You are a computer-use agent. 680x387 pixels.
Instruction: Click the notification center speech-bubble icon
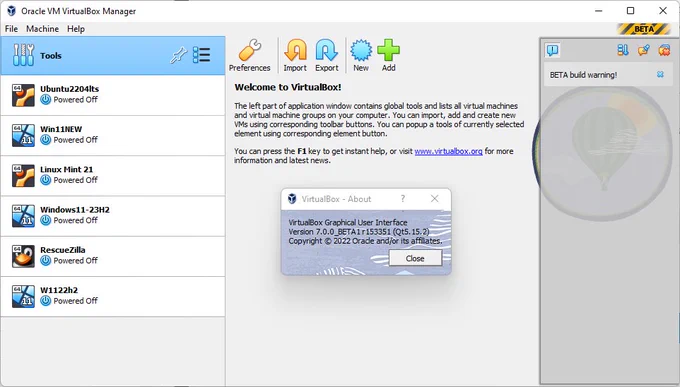(x=552, y=50)
